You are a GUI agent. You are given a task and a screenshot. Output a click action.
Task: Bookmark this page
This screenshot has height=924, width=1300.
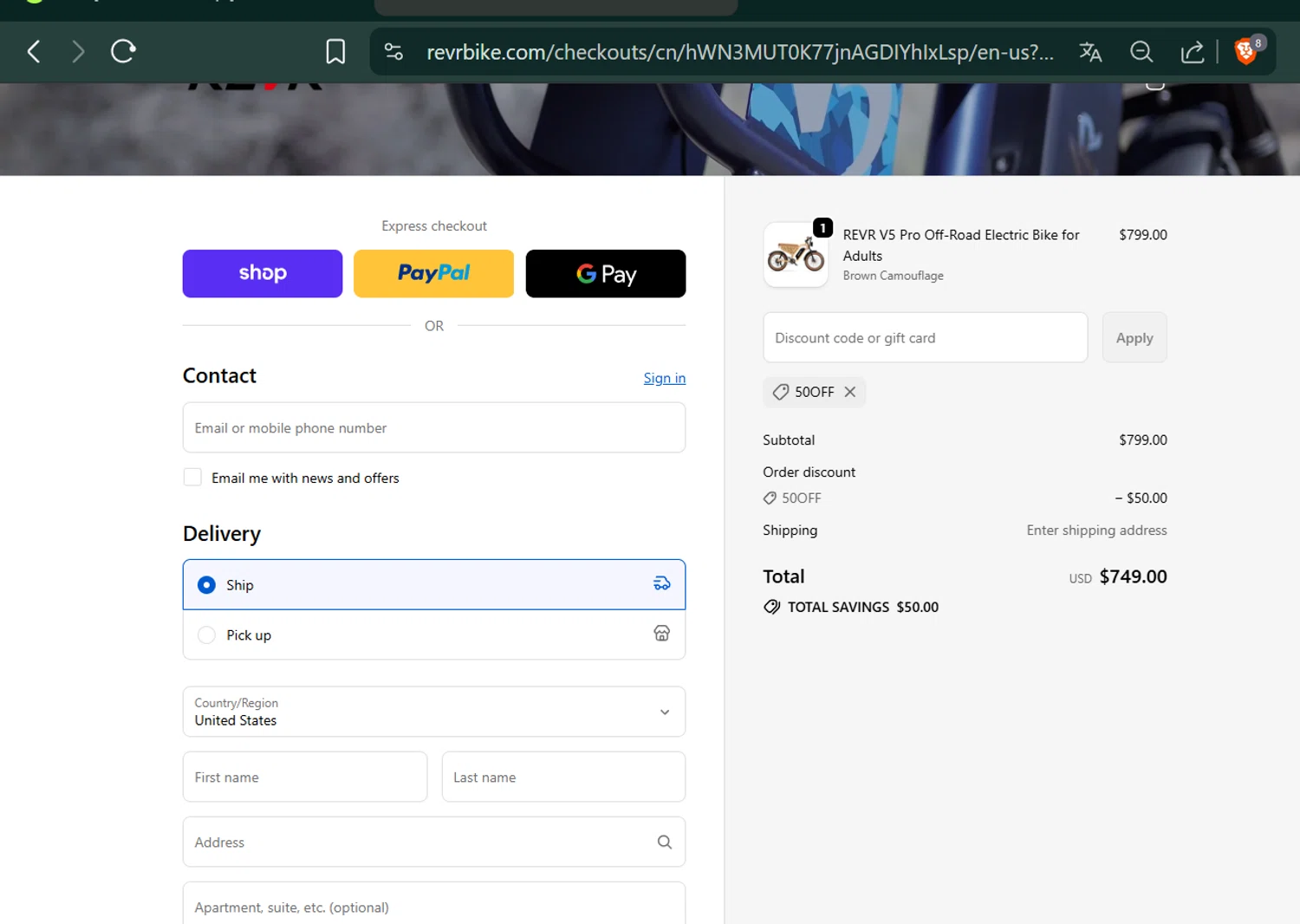pyautogui.click(x=335, y=52)
